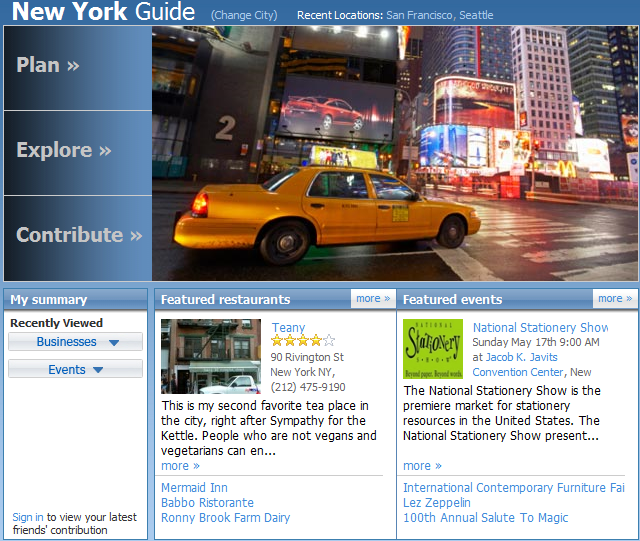Click the Sign in link
The width and height of the screenshot is (640, 541).
27,517
